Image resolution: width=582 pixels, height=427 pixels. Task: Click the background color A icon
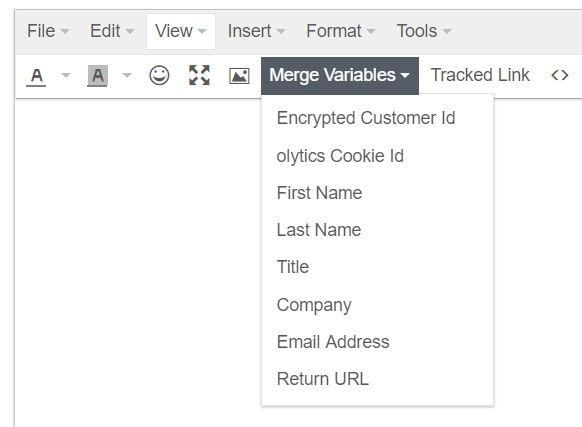coord(97,76)
